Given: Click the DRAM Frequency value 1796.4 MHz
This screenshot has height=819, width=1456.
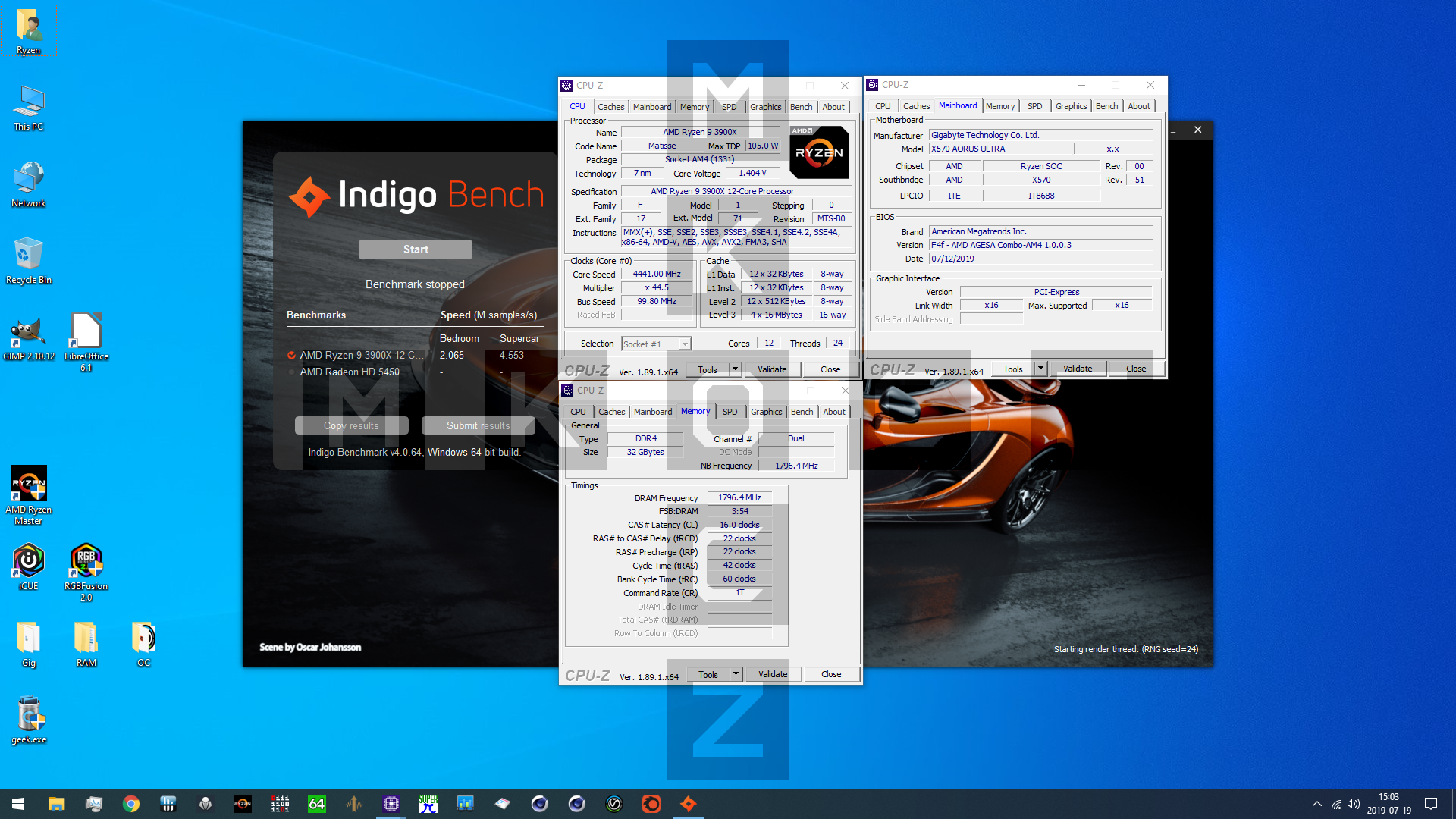Looking at the screenshot, I should point(739,498).
